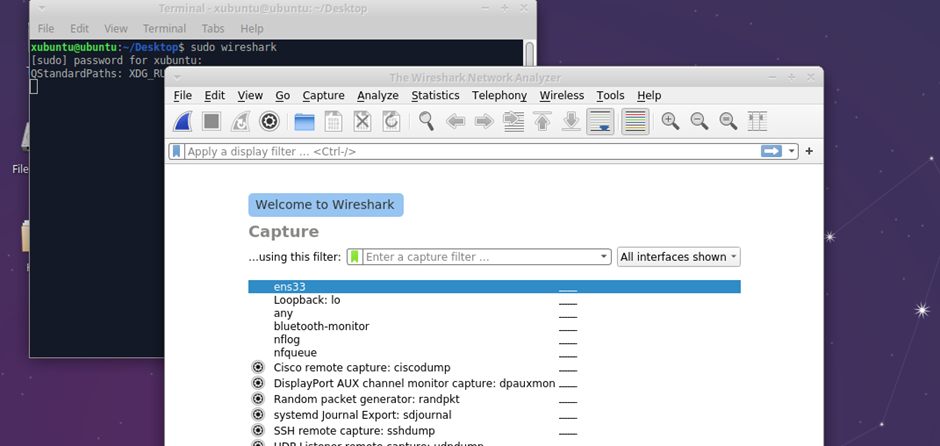Click the Resize columns icon
940x446 pixels.
(758, 122)
